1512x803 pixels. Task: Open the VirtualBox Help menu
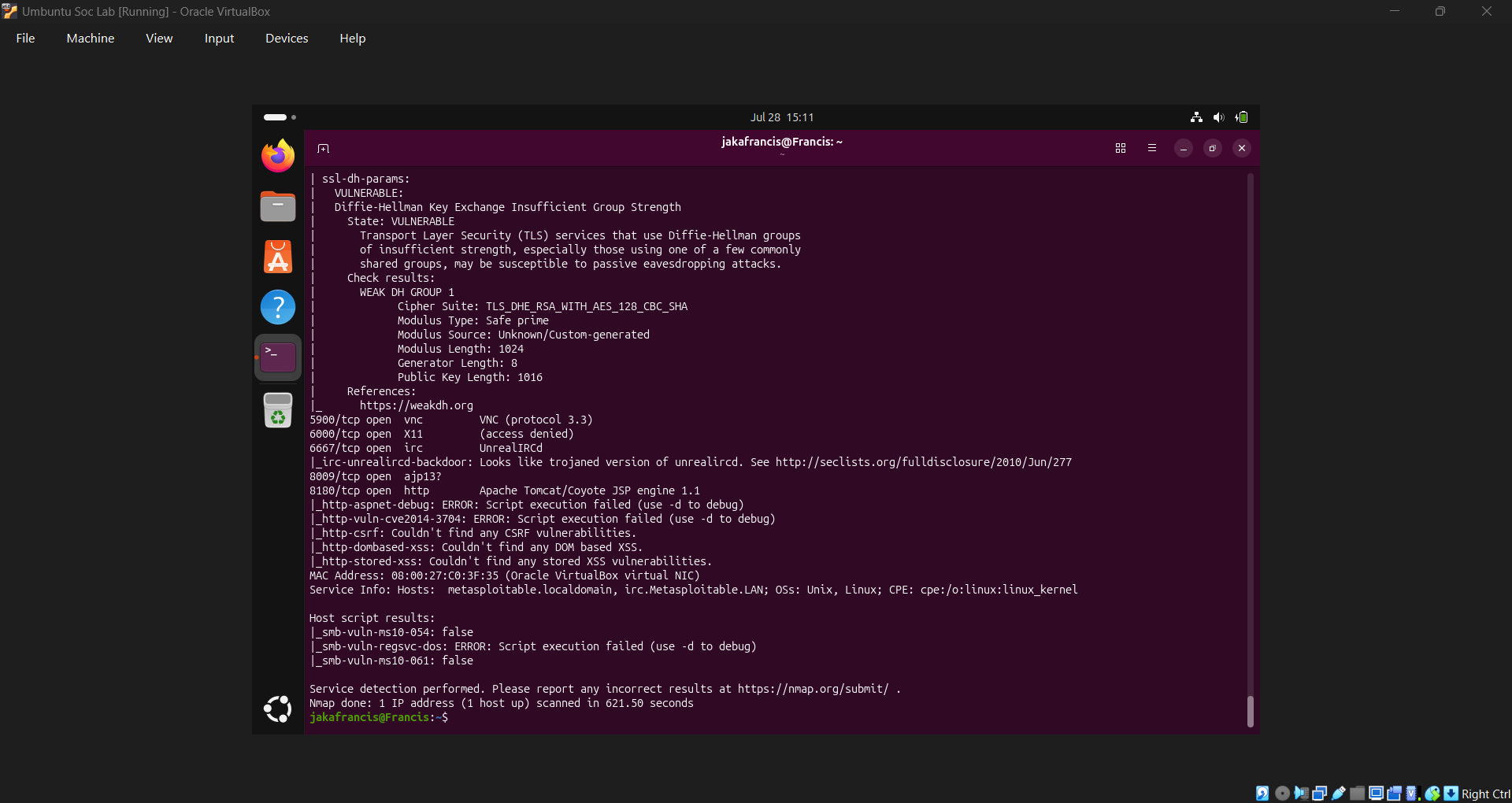pyautogui.click(x=353, y=38)
